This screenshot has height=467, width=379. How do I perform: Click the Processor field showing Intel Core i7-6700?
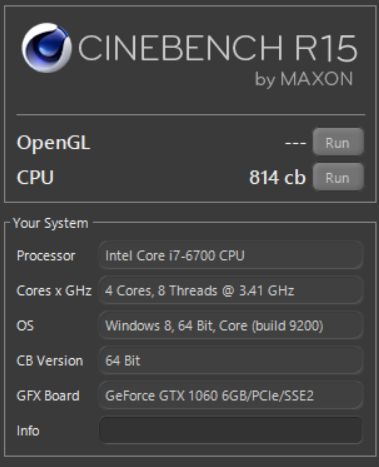point(231,256)
